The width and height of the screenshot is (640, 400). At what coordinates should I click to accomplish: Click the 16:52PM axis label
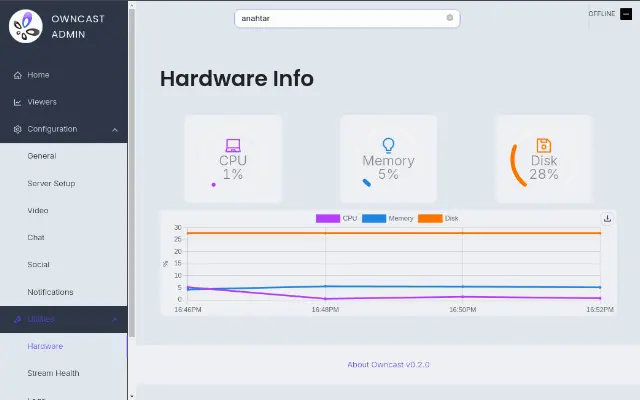600,310
